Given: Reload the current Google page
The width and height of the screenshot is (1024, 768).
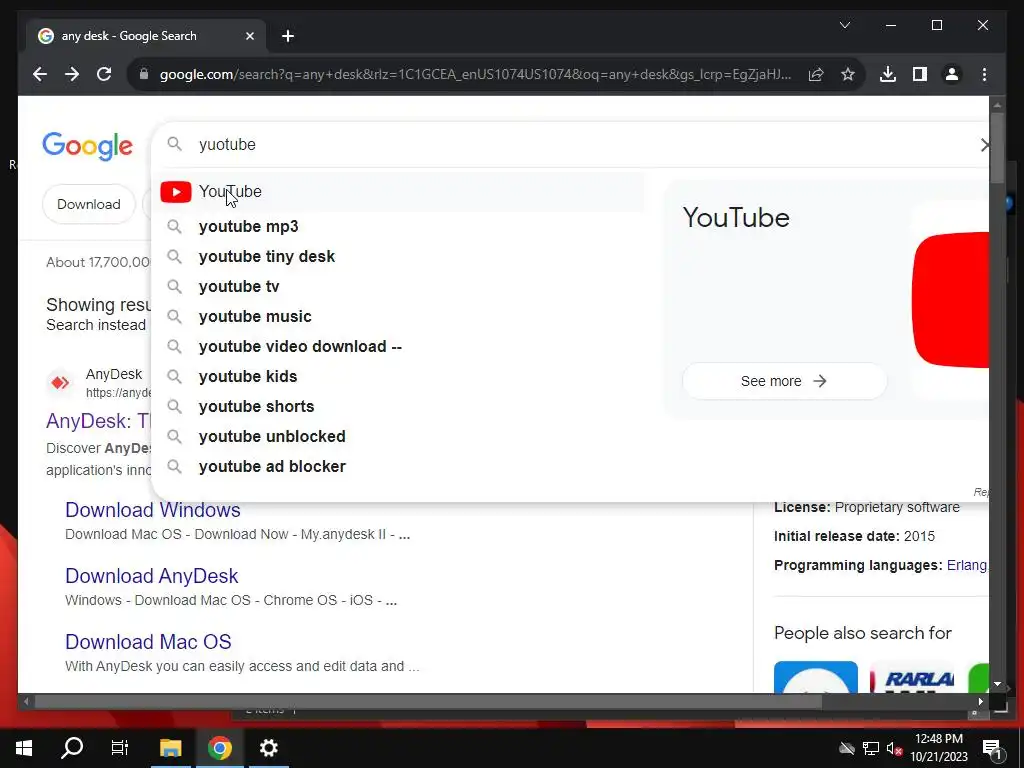Looking at the screenshot, I should (104, 74).
